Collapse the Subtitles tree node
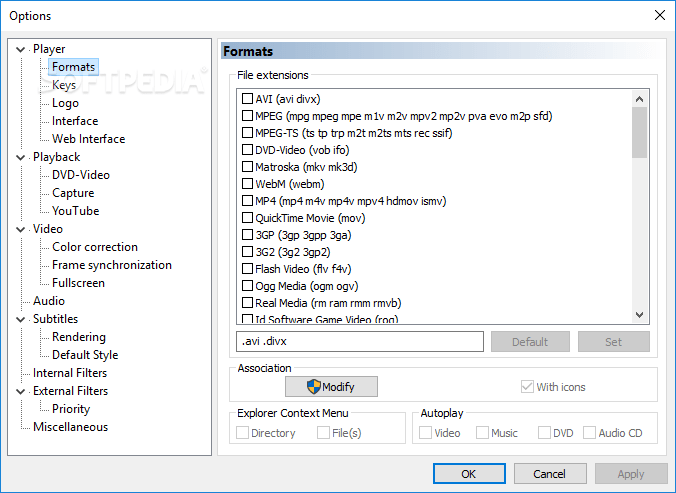This screenshot has height=493, width=676. pyautogui.click(x=20, y=319)
